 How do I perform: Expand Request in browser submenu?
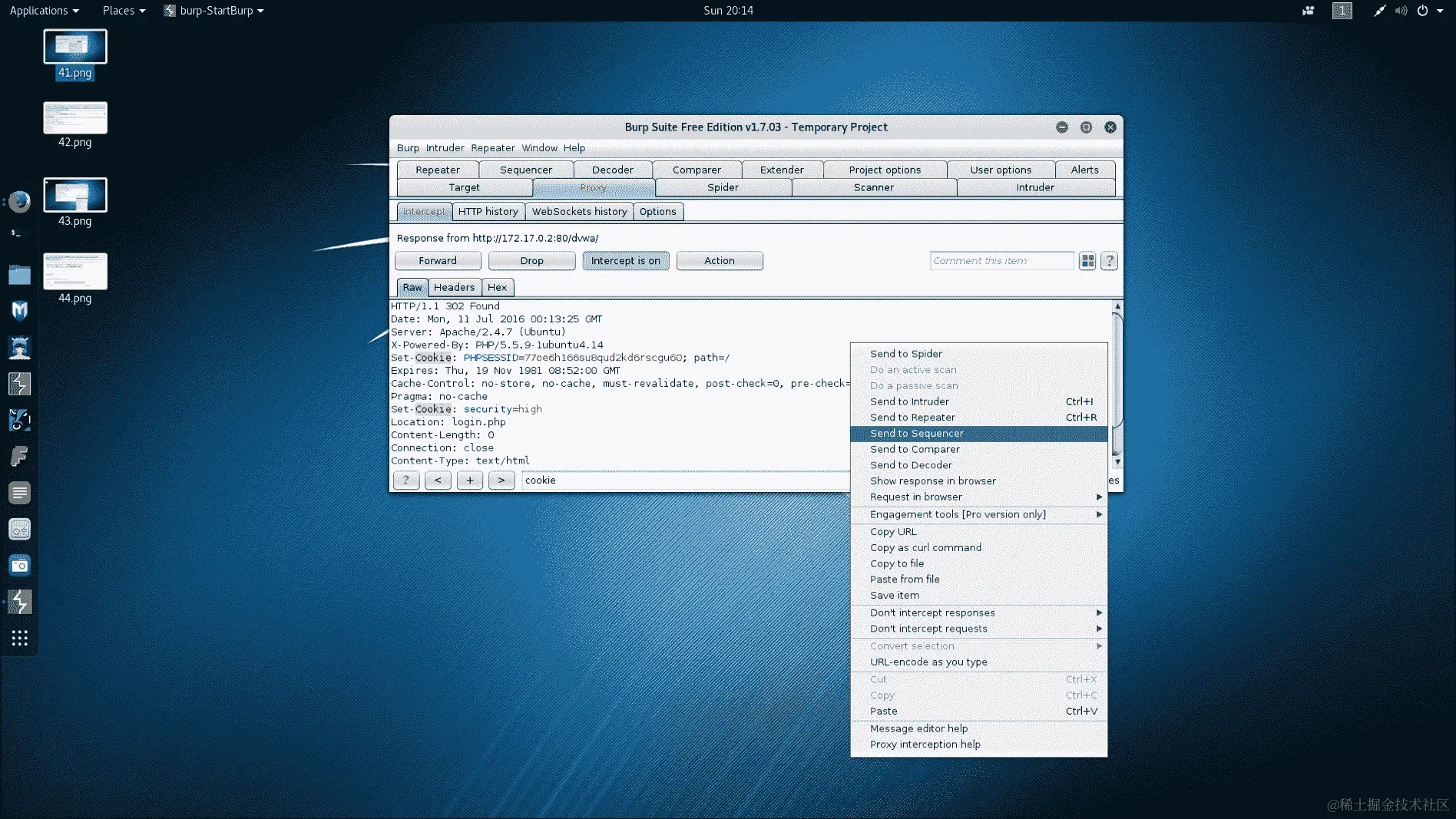(x=979, y=497)
